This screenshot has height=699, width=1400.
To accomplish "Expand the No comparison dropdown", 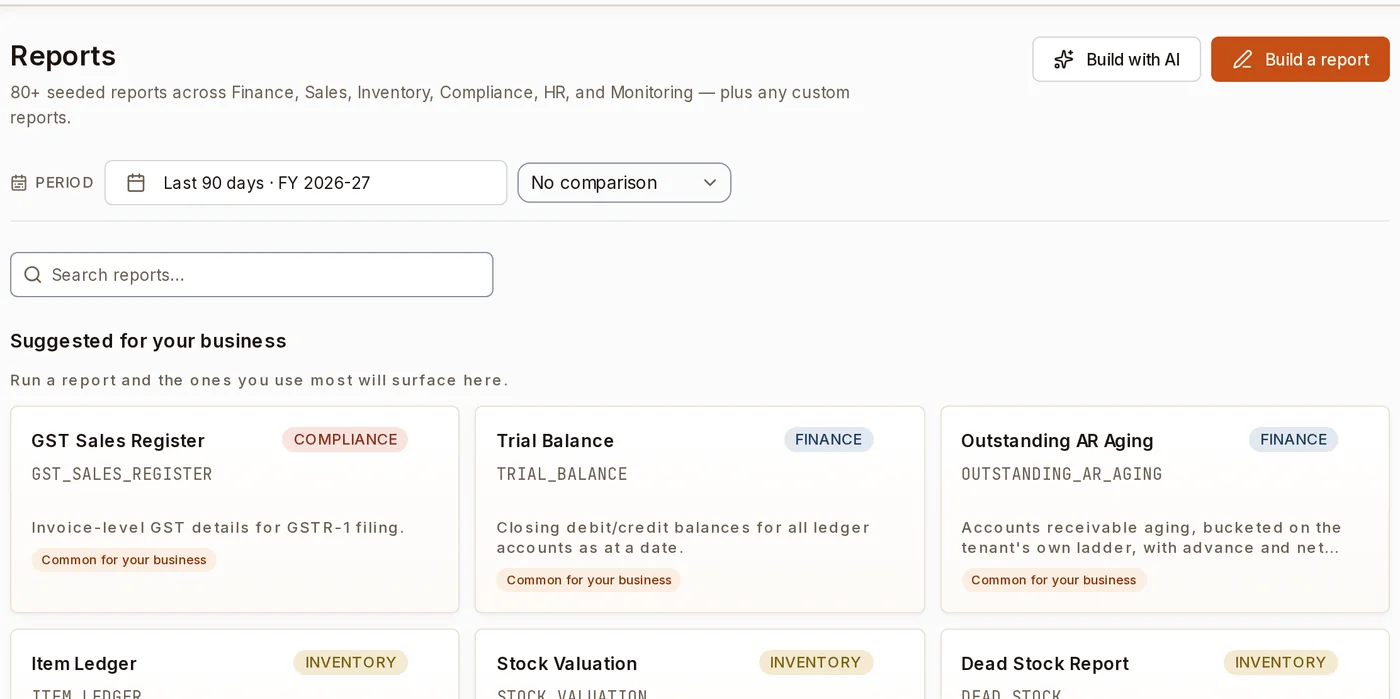I will point(624,183).
